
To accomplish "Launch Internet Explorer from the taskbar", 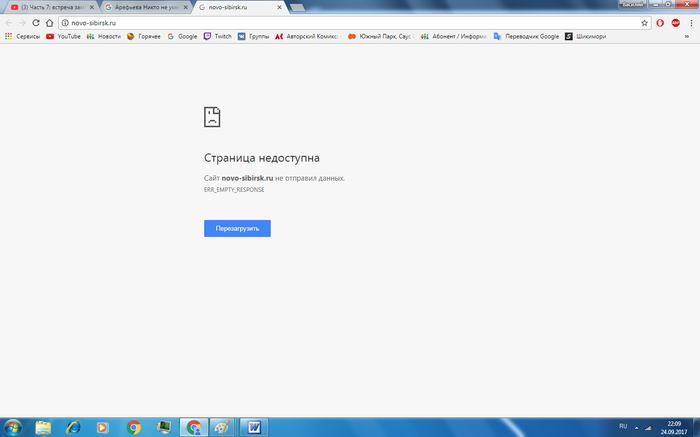I will [72, 427].
